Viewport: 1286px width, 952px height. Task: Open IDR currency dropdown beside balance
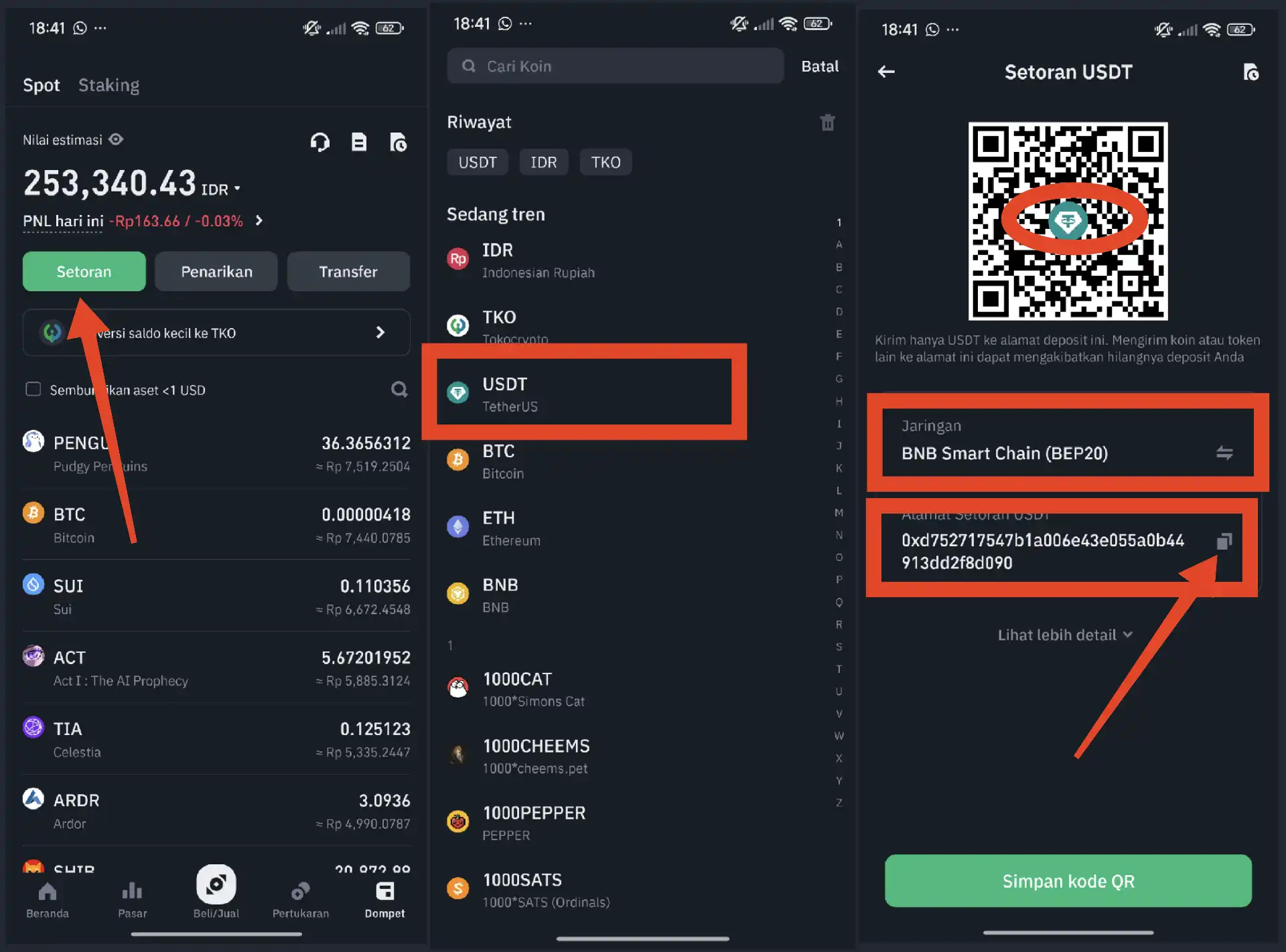pyautogui.click(x=237, y=189)
